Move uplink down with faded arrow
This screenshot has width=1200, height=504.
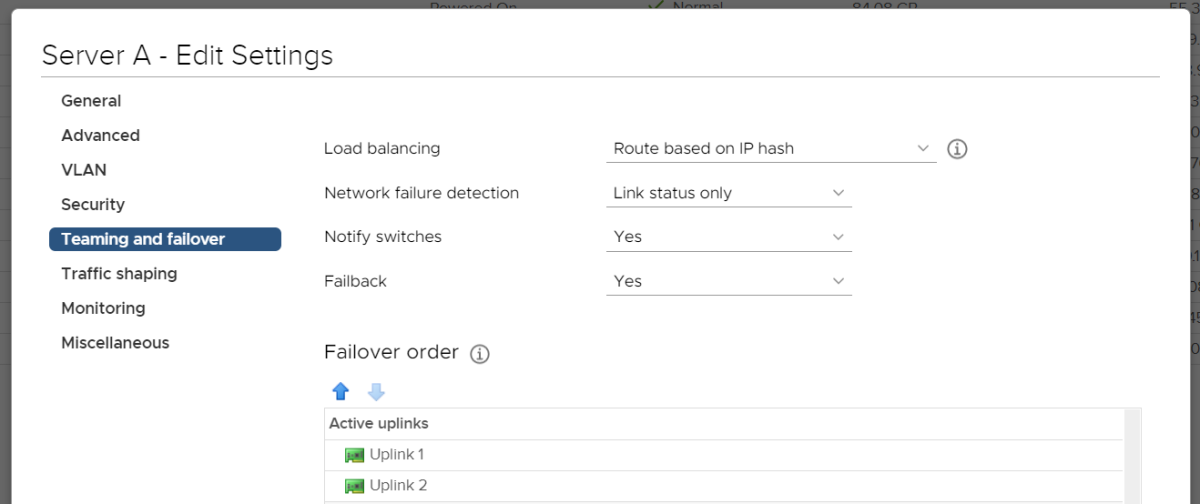pyautogui.click(x=376, y=391)
